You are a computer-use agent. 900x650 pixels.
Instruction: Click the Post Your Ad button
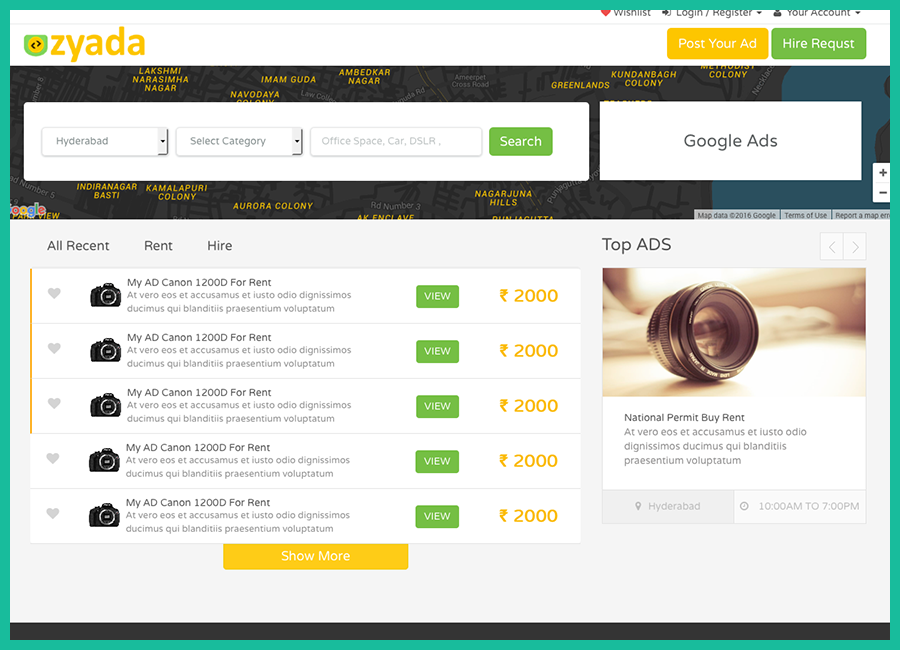717,44
